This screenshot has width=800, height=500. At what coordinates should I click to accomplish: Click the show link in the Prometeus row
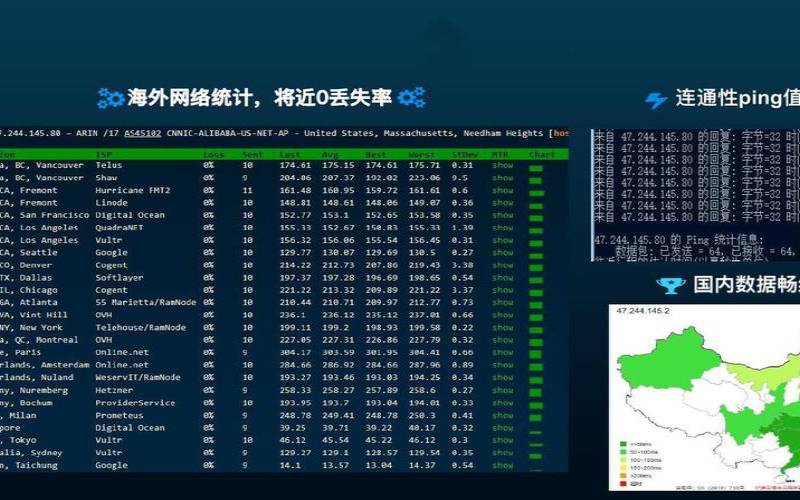pos(503,415)
